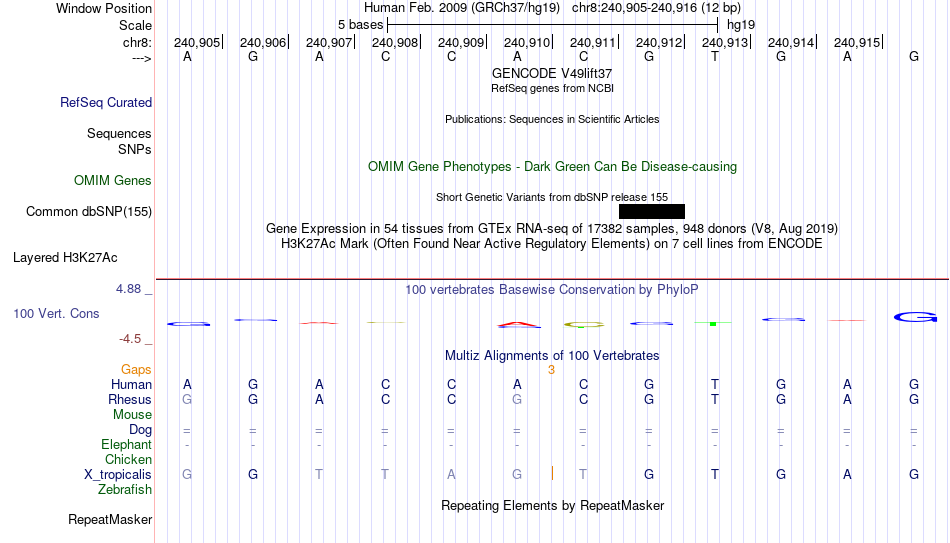Click the 240,913 ruler position
Image resolution: width=950 pixels, height=543 pixels.
[x=725, y=42]
